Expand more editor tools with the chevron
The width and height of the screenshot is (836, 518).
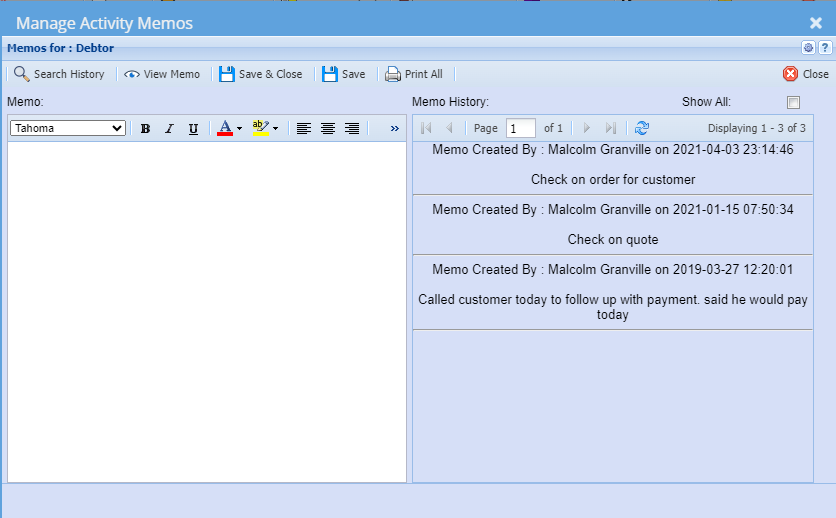coord(394,129)
